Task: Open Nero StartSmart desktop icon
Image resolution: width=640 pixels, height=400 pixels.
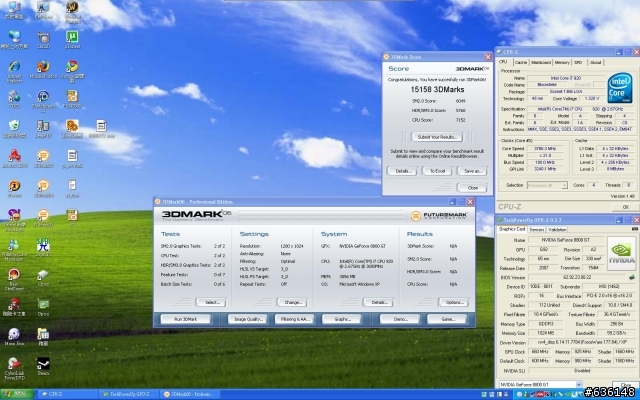Action: [14, 279]
